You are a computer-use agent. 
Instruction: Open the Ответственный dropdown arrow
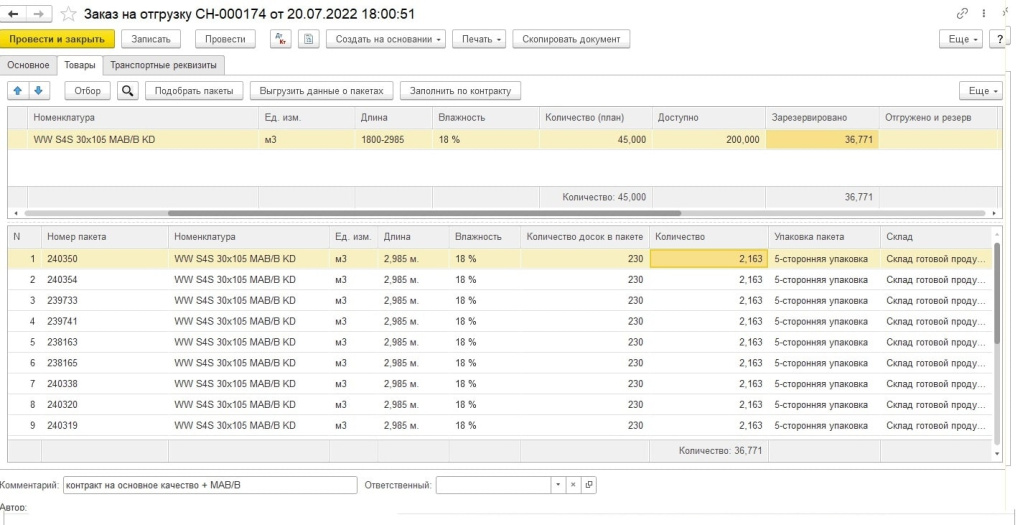point(558,485)
